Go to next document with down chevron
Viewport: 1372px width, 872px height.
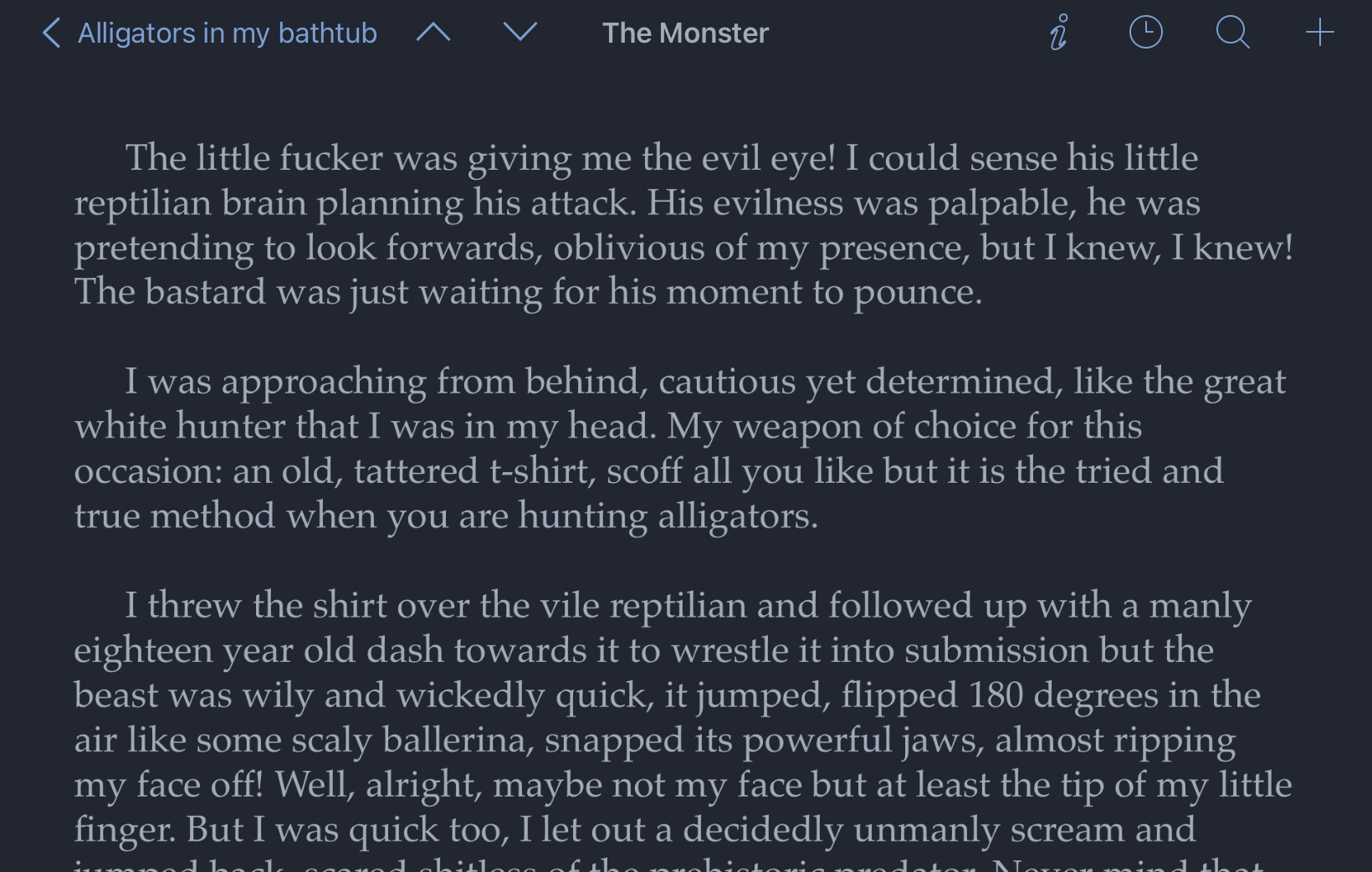click(x=520, y=33)
